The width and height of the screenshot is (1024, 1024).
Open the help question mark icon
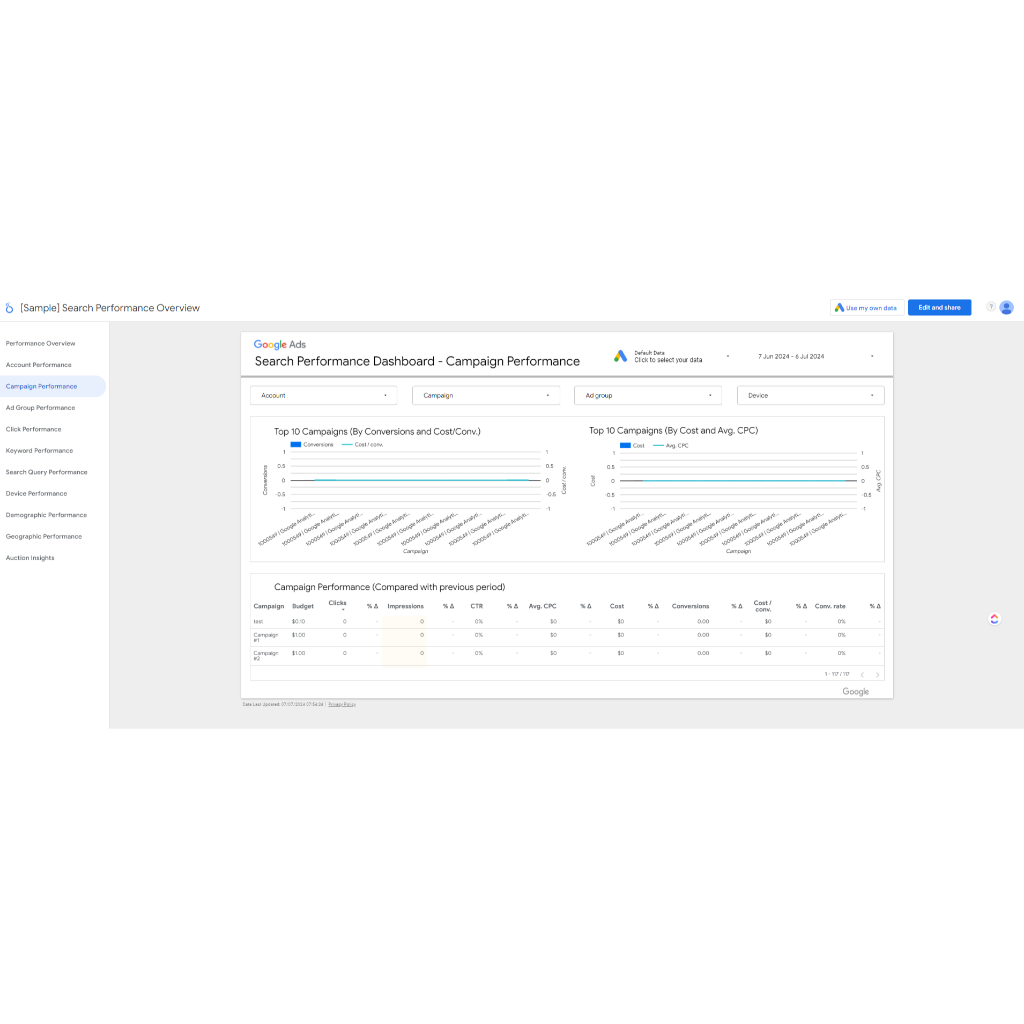tap(990, 307)
